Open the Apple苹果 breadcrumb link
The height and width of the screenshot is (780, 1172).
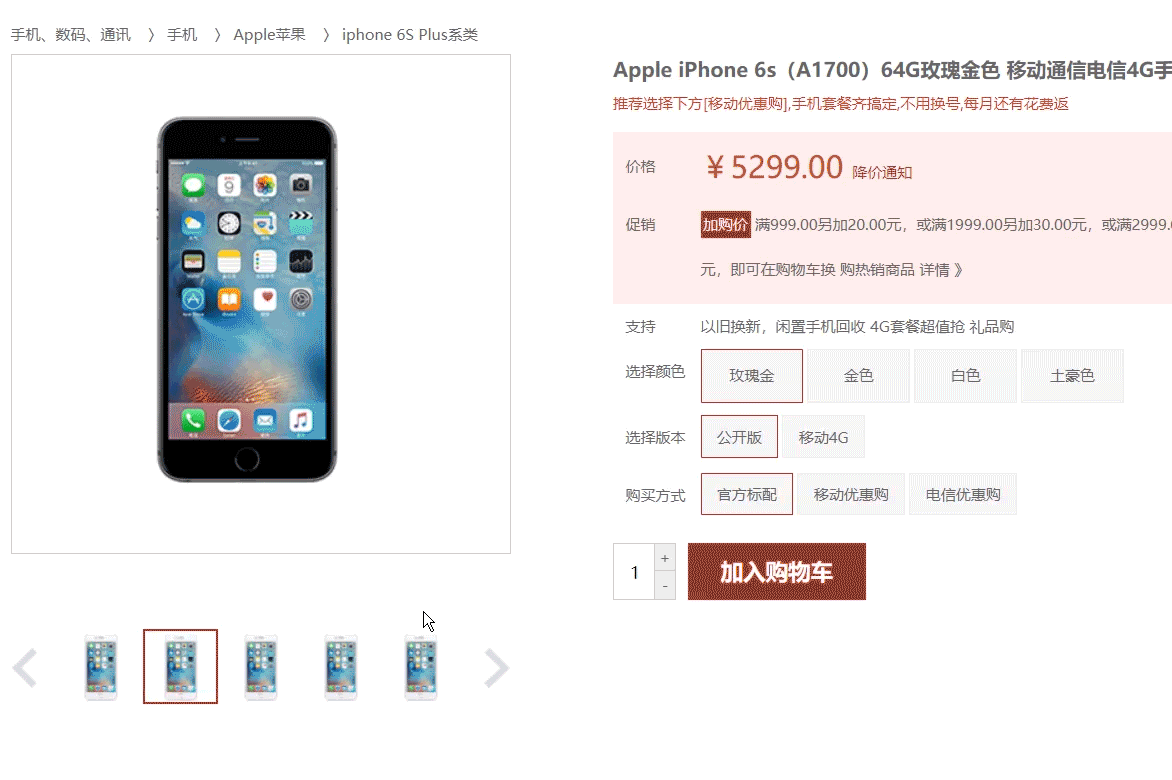coord(270,34)
